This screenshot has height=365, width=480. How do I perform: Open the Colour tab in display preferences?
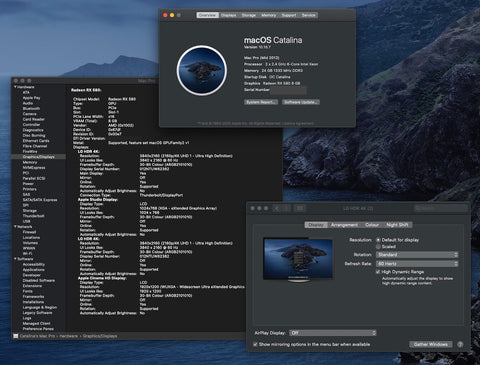(372, 225)
